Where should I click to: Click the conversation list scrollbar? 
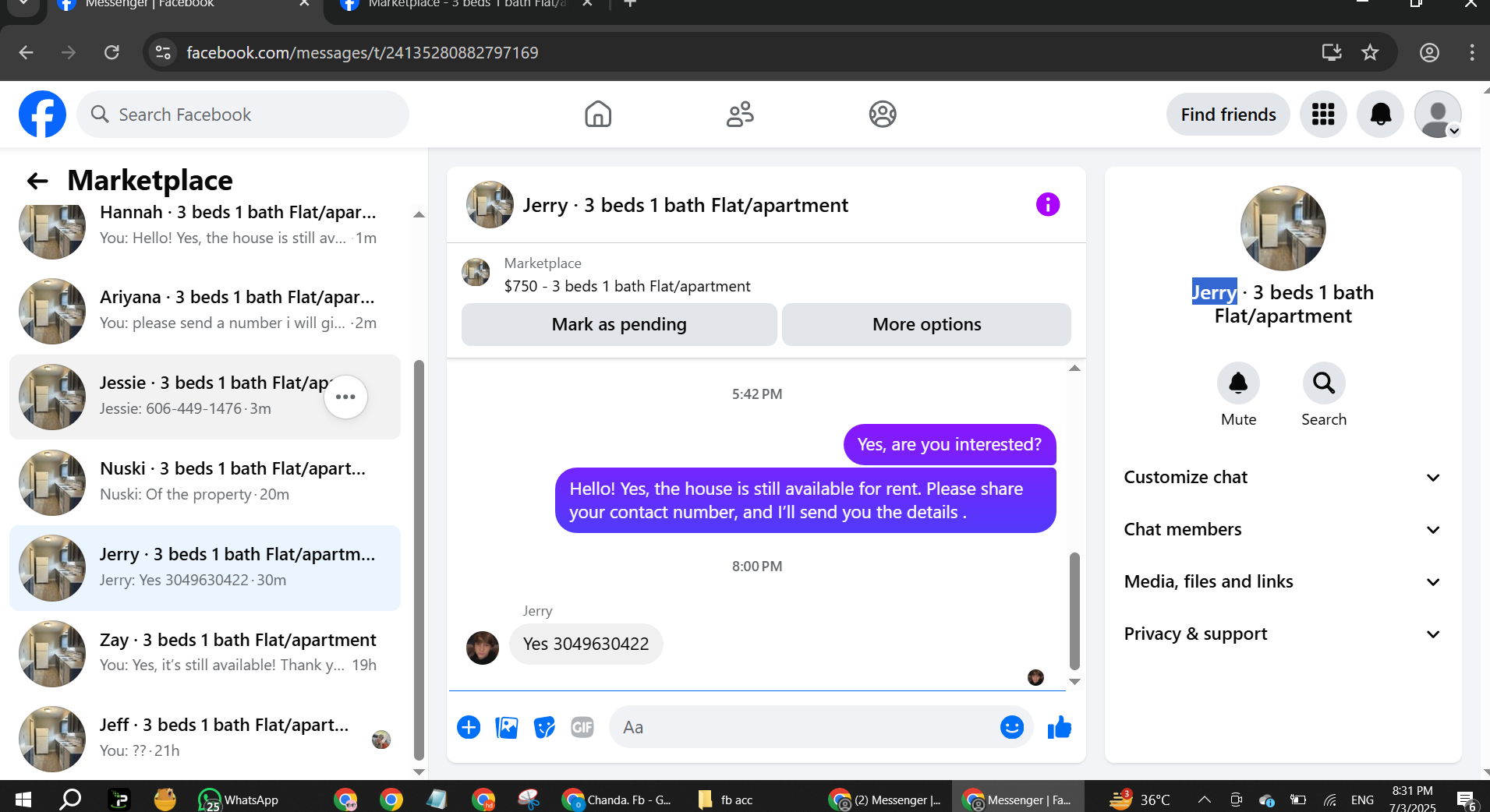[419, 560]
